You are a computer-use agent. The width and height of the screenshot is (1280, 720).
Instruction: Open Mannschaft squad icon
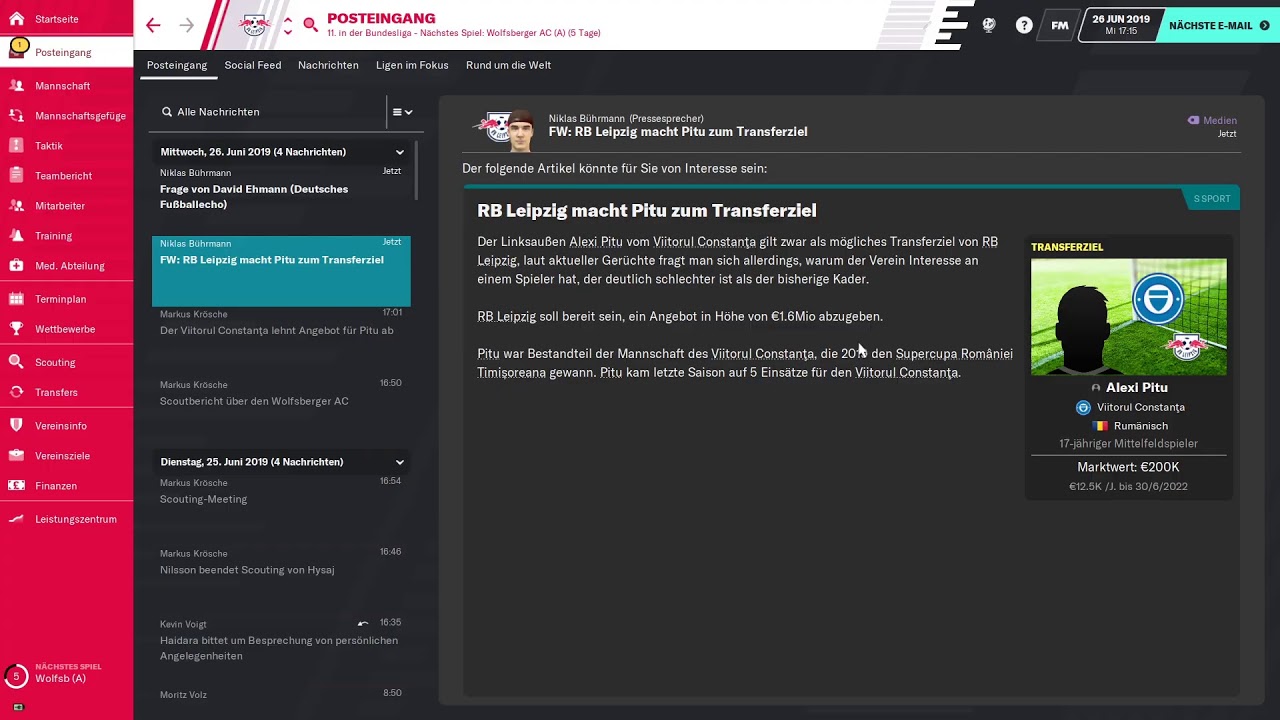click(x=16, y=86)
